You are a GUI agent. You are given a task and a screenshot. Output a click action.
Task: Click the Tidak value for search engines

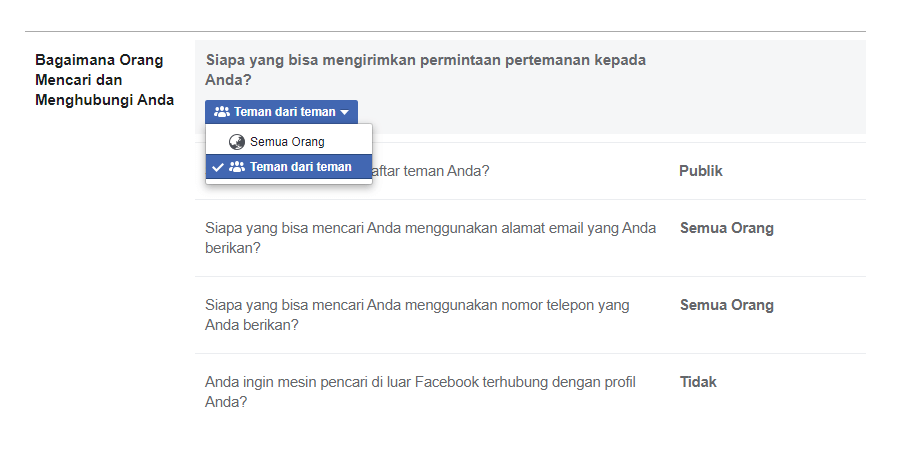tap(698, 382)
